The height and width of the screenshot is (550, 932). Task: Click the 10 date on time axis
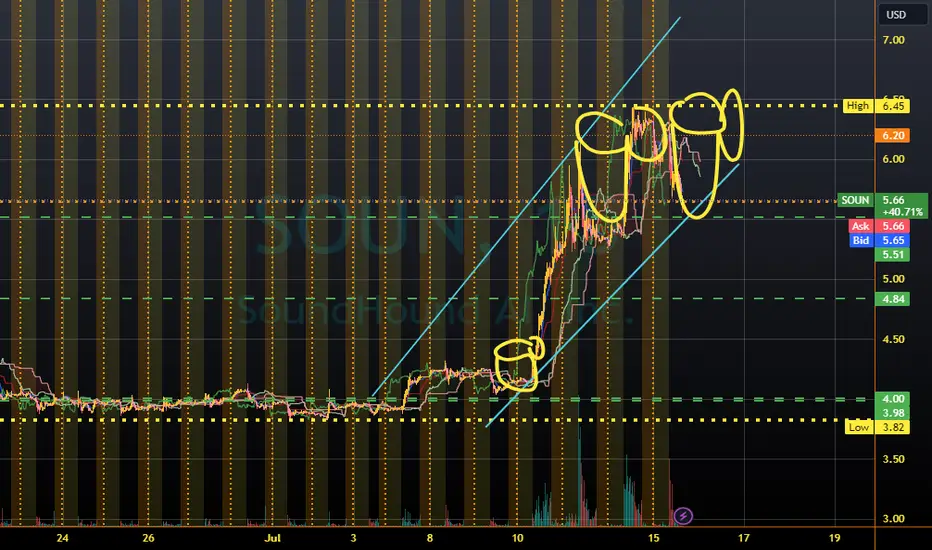pyautogui.click(x=518, y=538)
